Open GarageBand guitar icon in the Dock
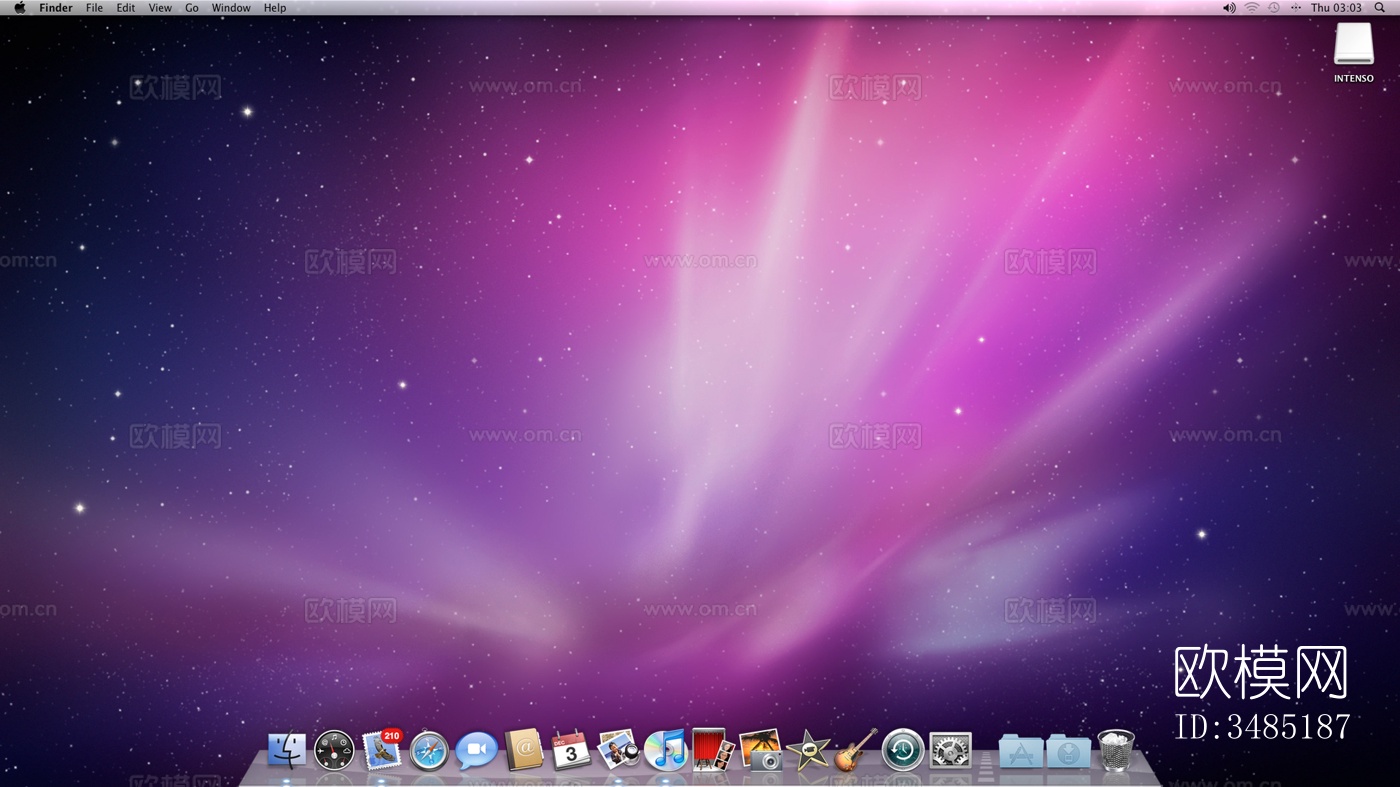 pos(855,749)
